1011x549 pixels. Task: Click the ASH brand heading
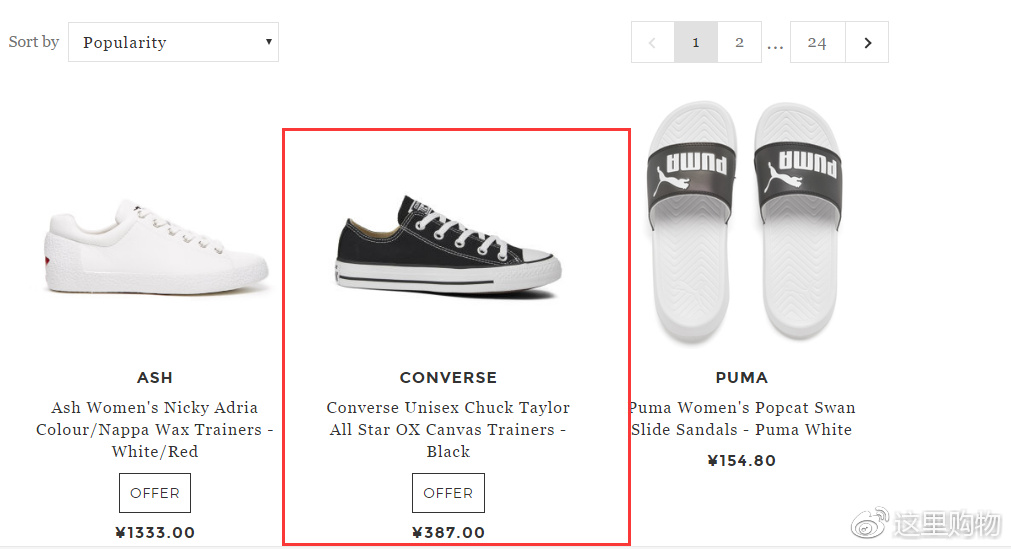tap(155, 377)
